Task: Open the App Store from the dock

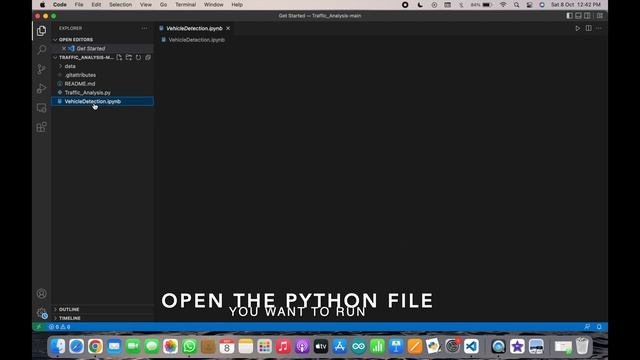Action: [x=339, y=346]
